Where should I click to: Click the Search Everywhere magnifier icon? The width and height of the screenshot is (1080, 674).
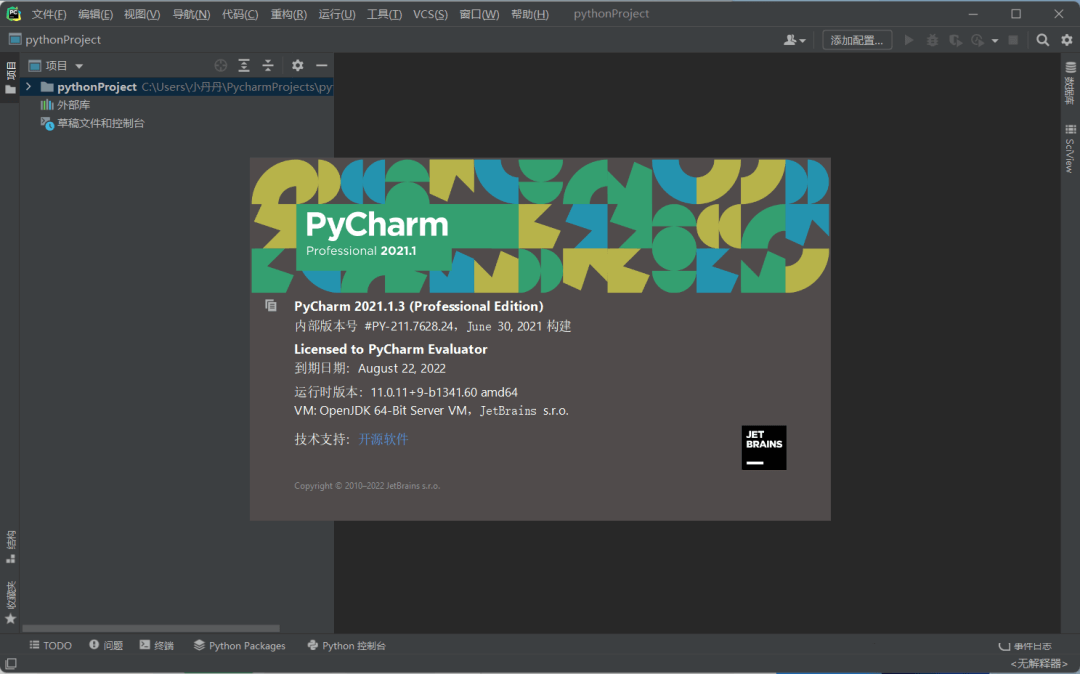click(1042, 40)
